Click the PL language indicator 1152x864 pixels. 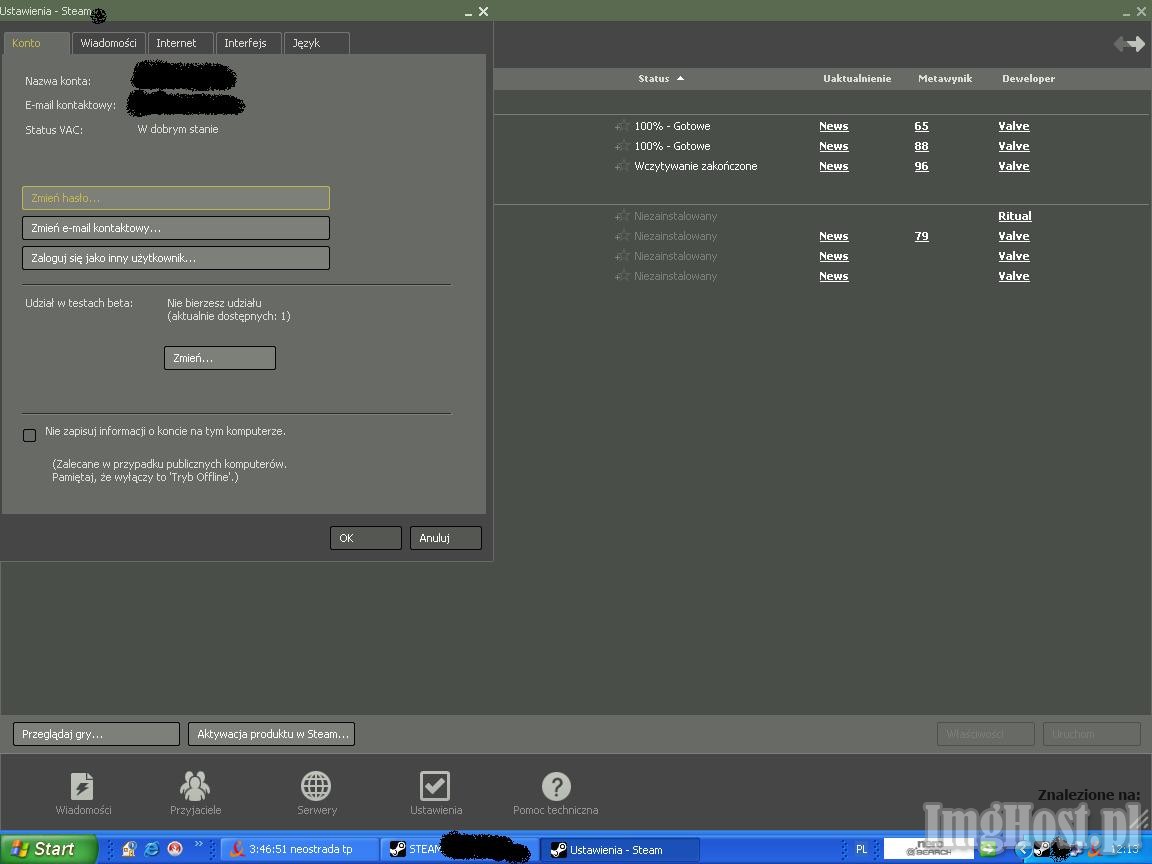pyautogui.click(x=861, y=849)
